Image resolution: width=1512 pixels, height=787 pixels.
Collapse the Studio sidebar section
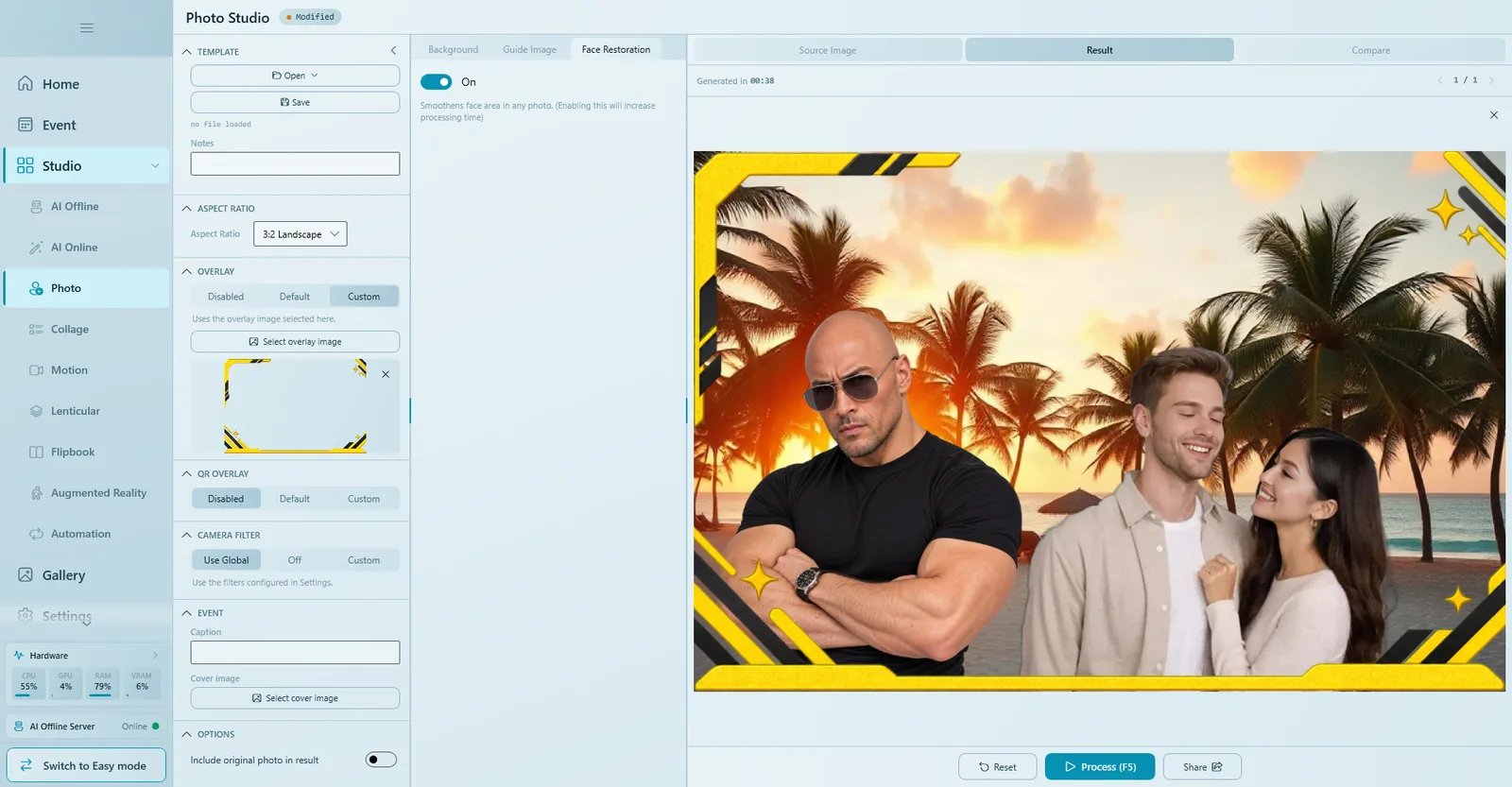pos(155,166)
